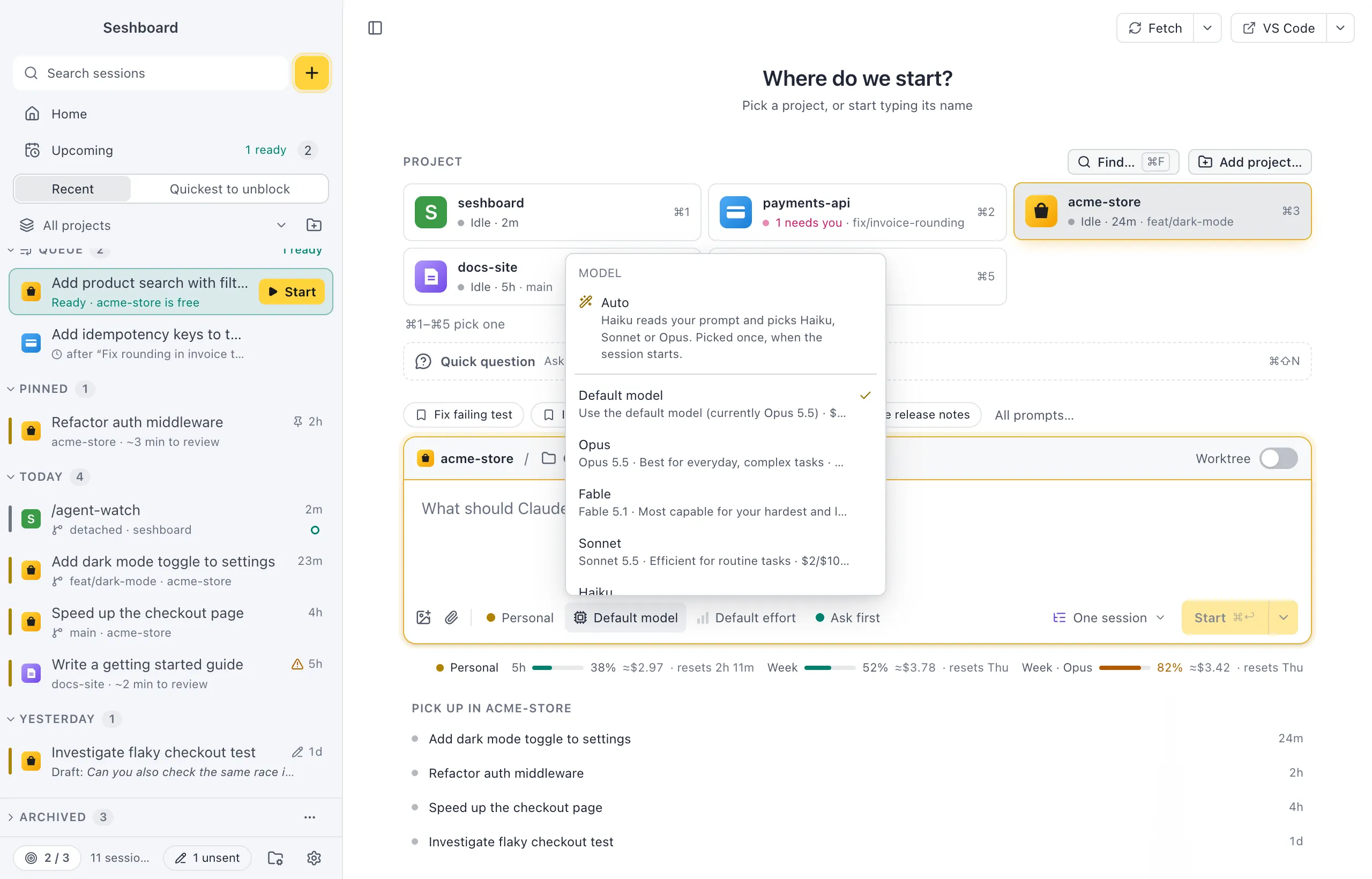Viewport: 1372px width, 879px height.
Task: Collapse the Pinned section
Action: tap(11, 389)
